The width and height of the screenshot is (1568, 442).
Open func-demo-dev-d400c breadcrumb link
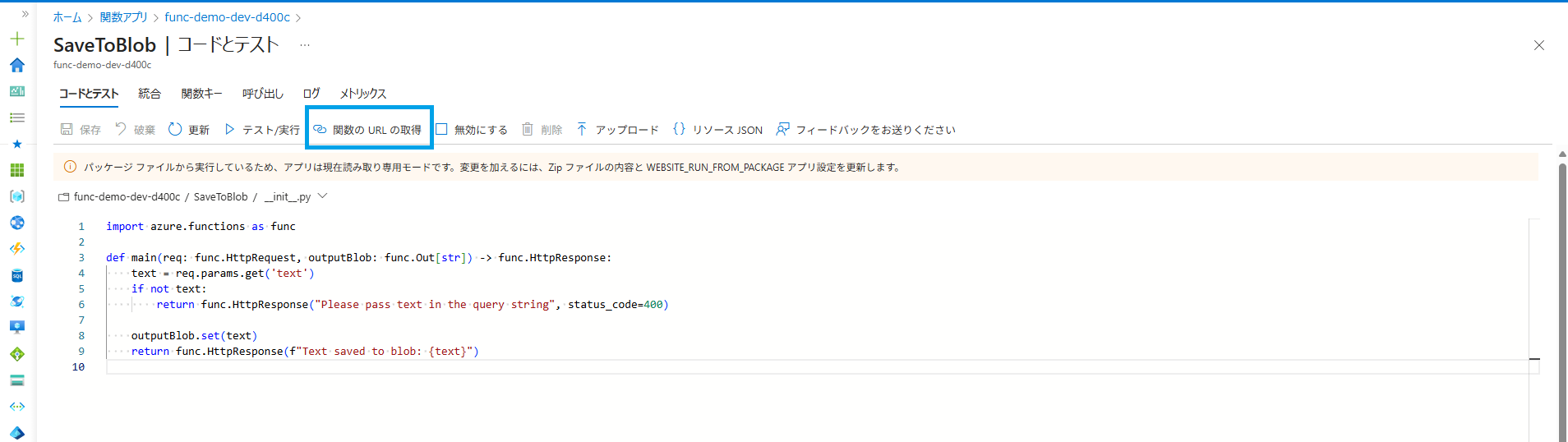point(227,17)
